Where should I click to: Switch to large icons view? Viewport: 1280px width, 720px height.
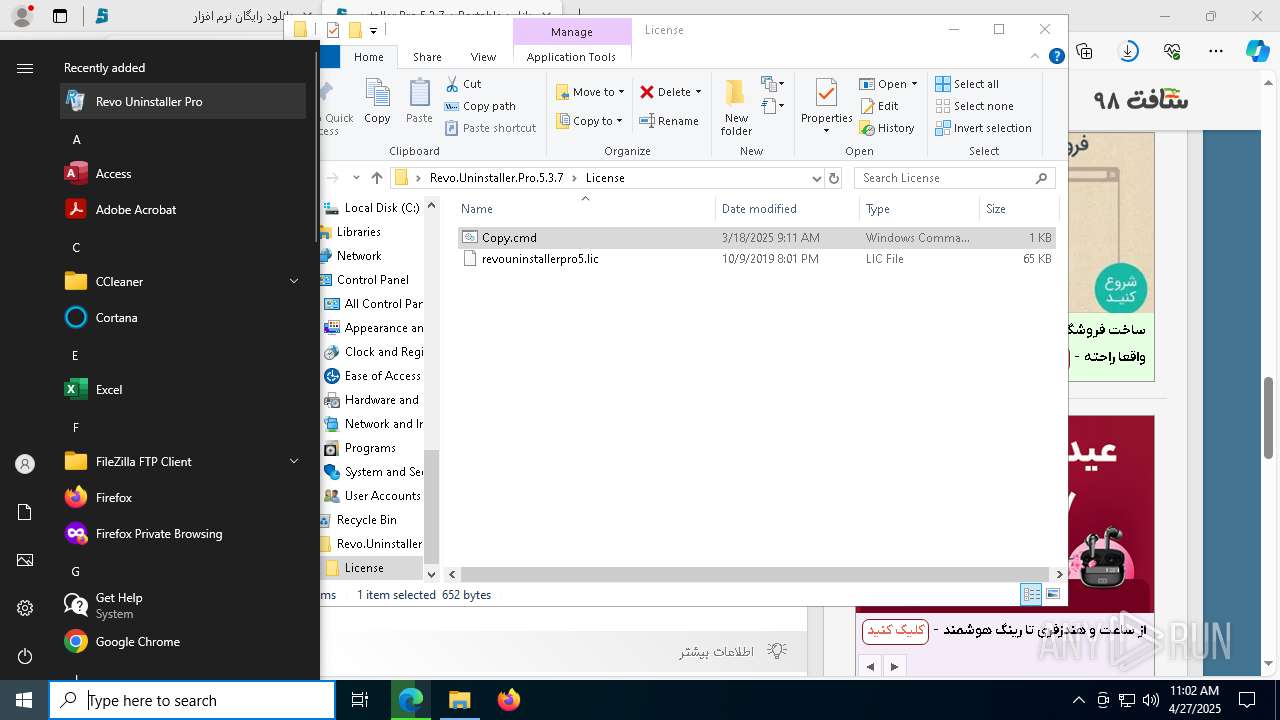[x=1053, y=594]
